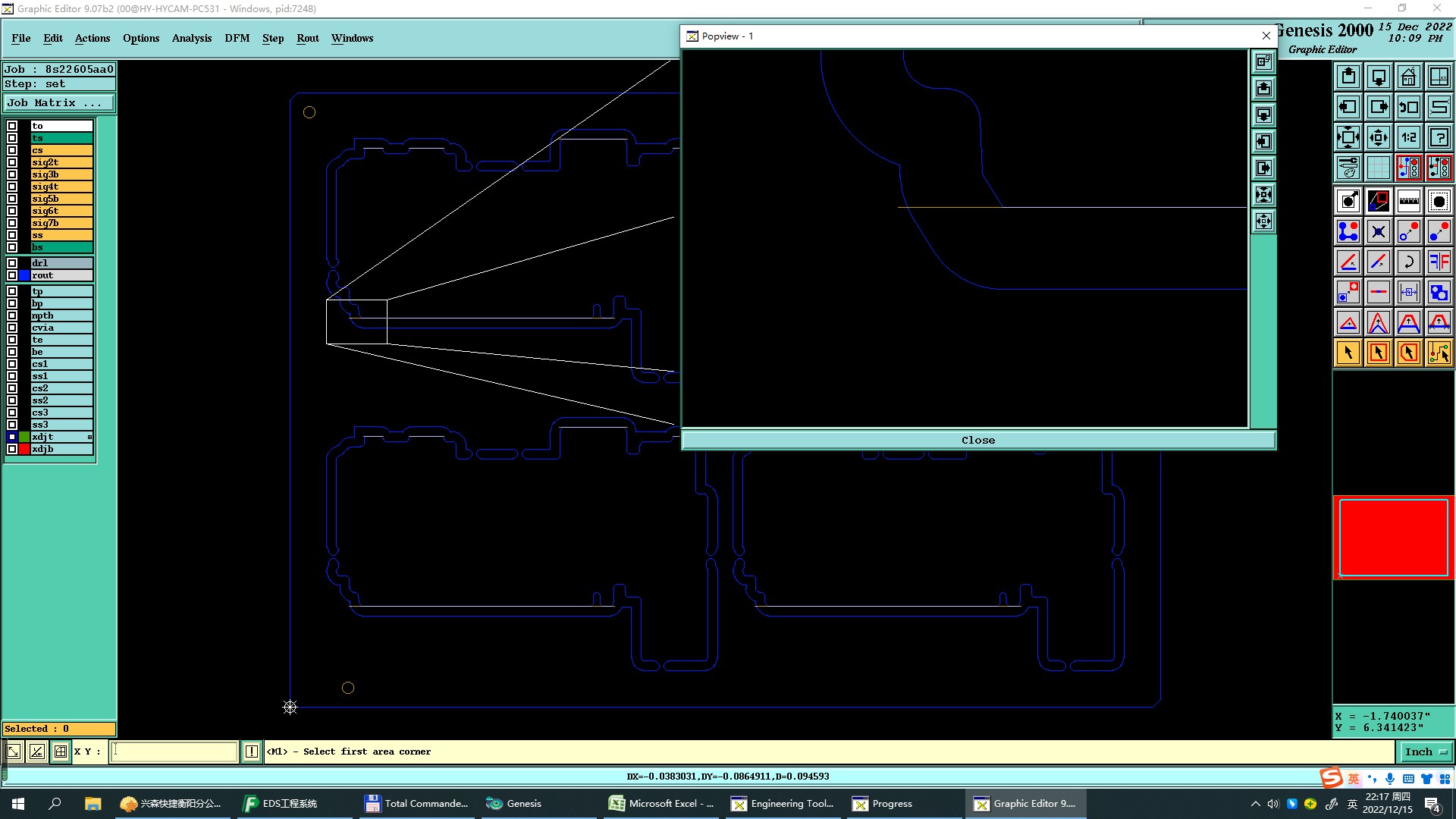Click the Home view icon

click(1408, 77)
